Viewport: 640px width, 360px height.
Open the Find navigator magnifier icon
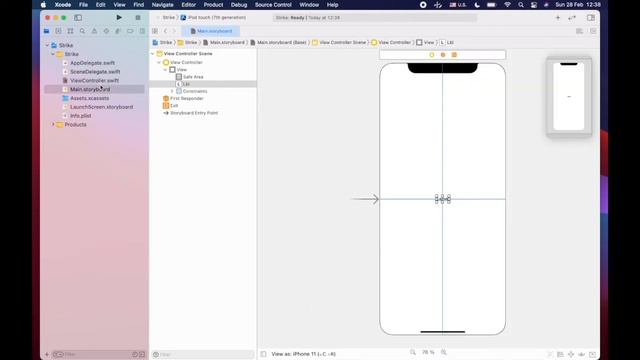tap(82, 31)
